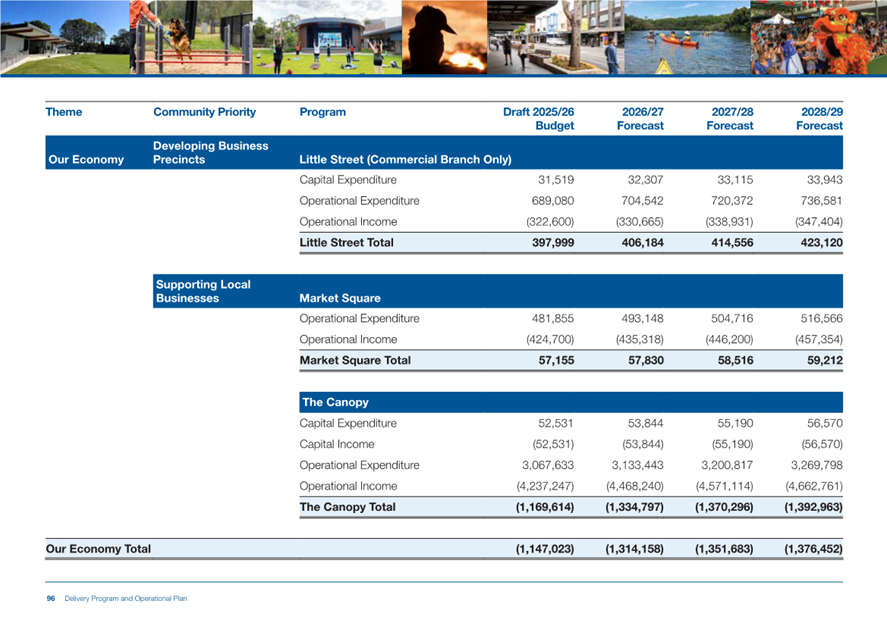The image size is (887, 626).
Task: Click 'Supporting Local Businesses' priority label
Action: (203, 291)
